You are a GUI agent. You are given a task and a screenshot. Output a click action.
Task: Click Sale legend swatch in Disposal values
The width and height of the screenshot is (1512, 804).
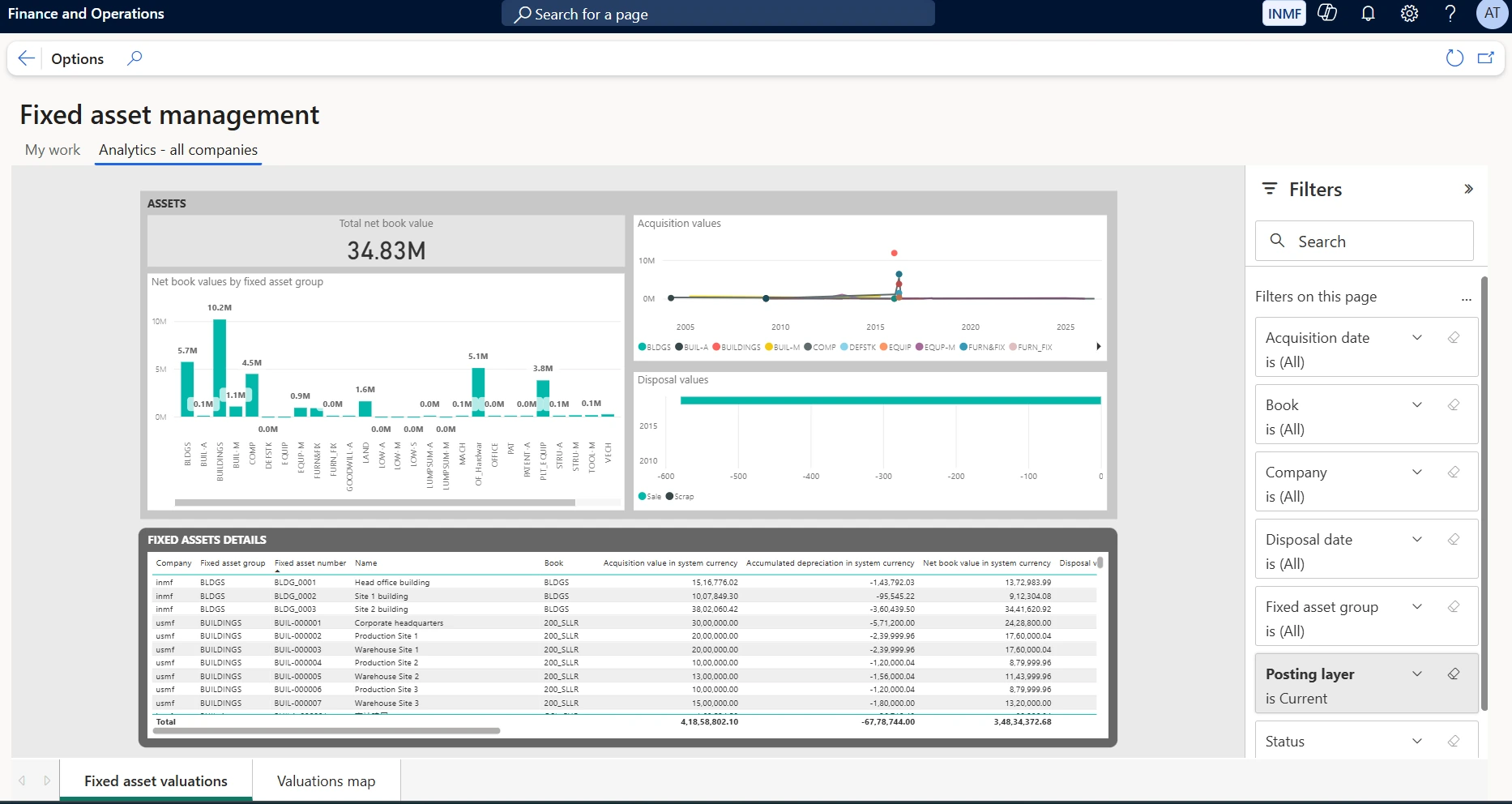tap(643, 496)
